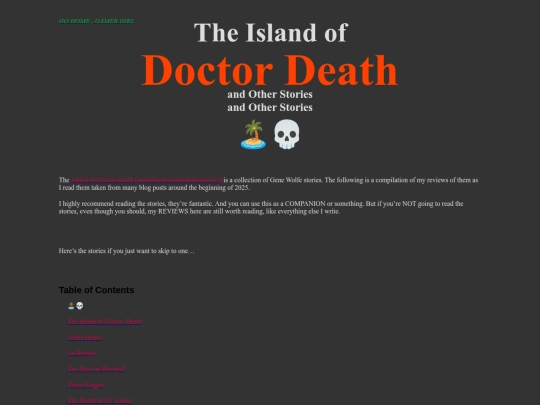The height and width of the screenshot is (405, 540).
Task: Jump to the Alien Stones review
Action: (85, 337)
